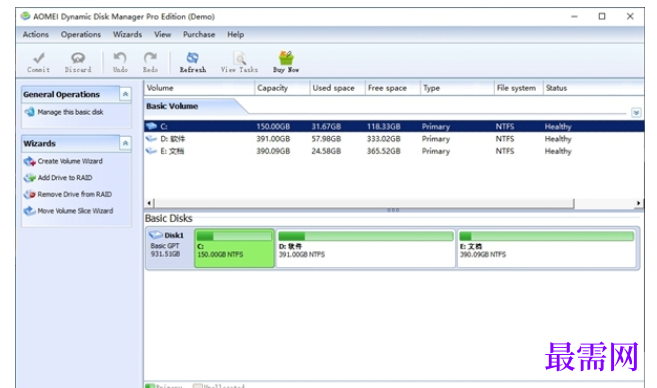Click the Remove Drive from RAID icon
The image size is (657, 388).
click(29, 194)
